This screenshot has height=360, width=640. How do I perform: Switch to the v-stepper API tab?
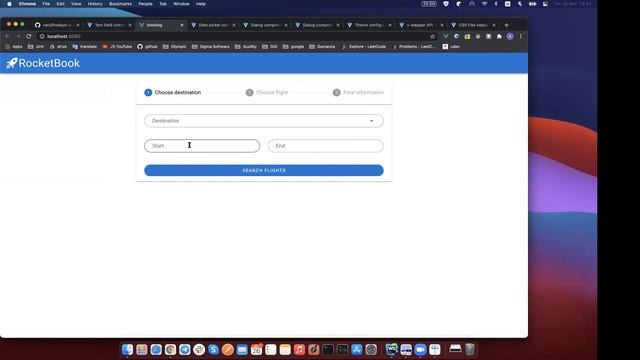click(420, 25)
